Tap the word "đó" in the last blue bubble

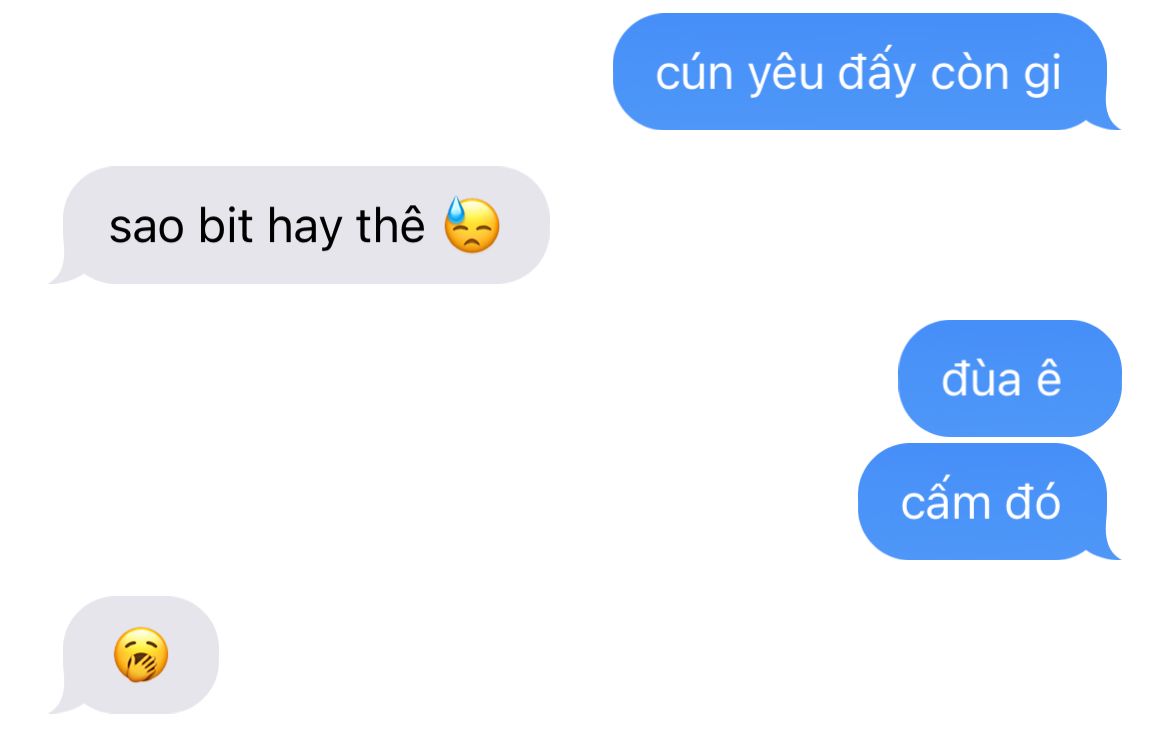tap(1033, 500)
